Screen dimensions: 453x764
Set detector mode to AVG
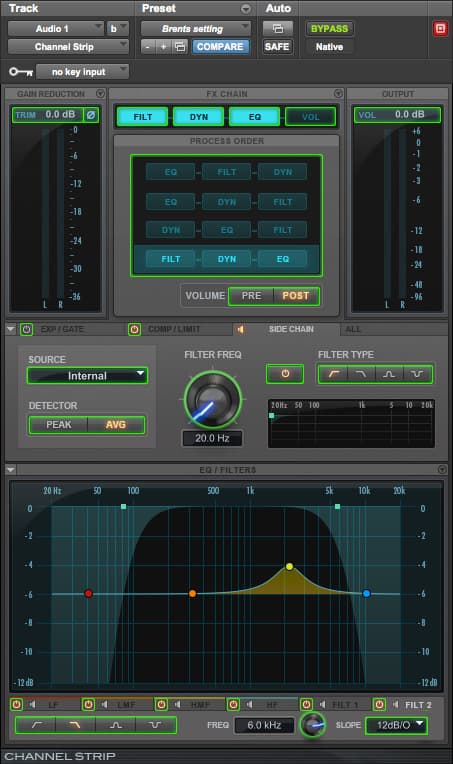116,425
